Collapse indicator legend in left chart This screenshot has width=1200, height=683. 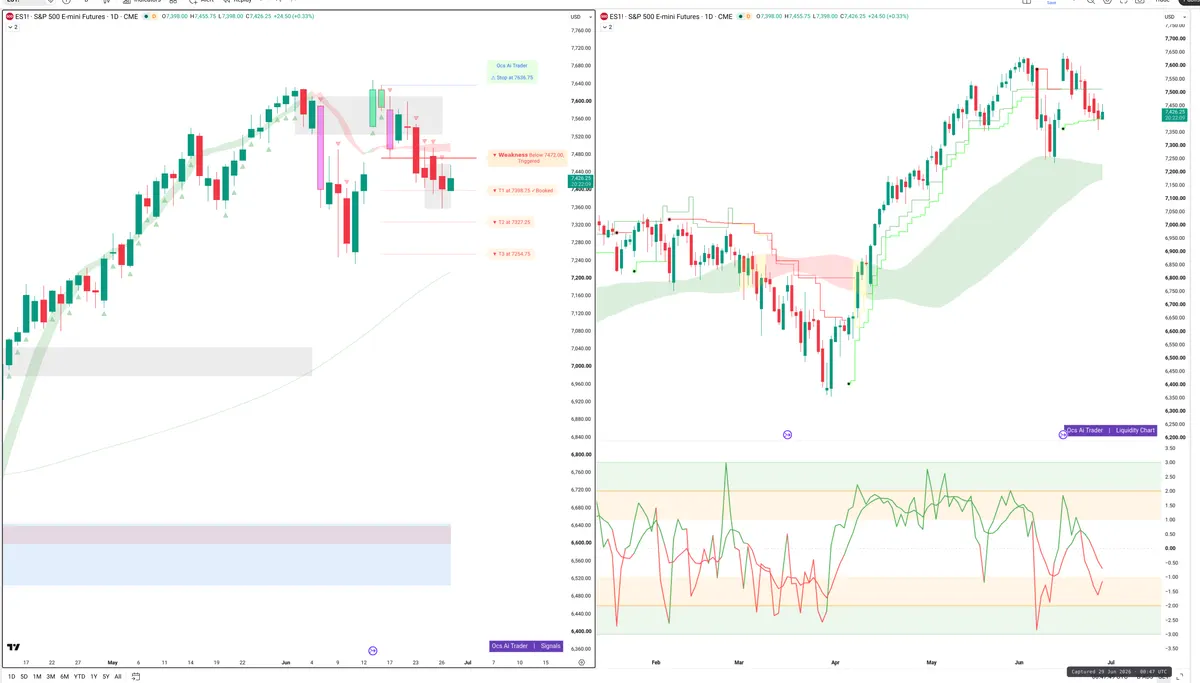tap(12, 27)
